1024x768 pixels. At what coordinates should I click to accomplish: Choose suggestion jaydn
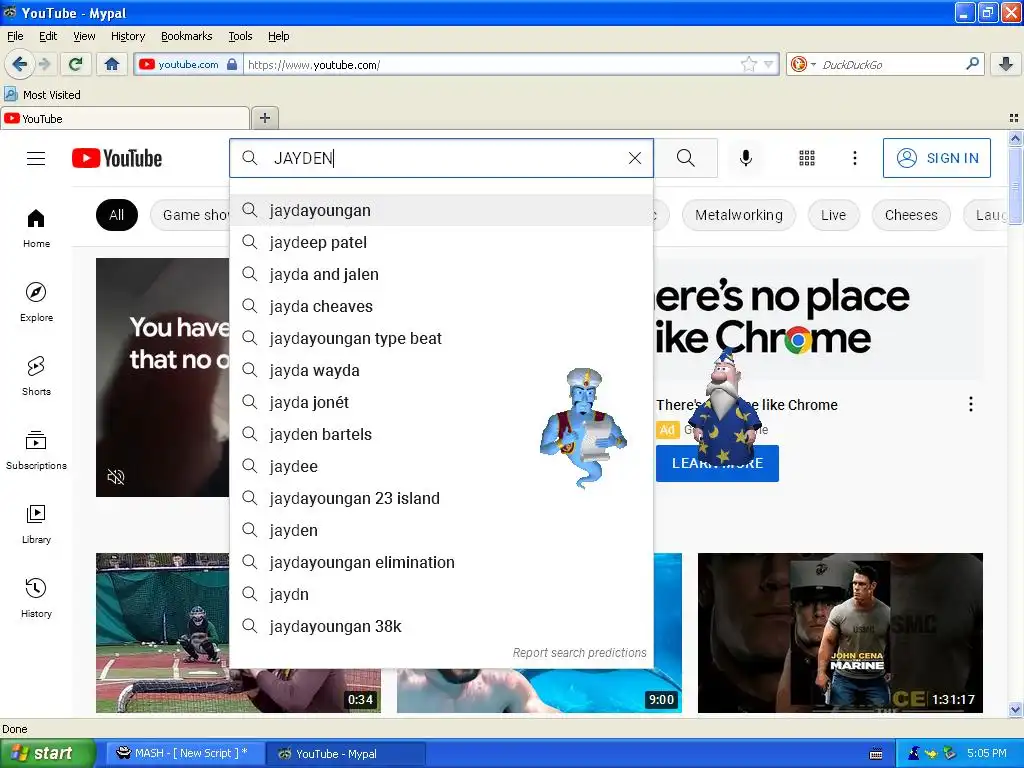tap(441, 594)
